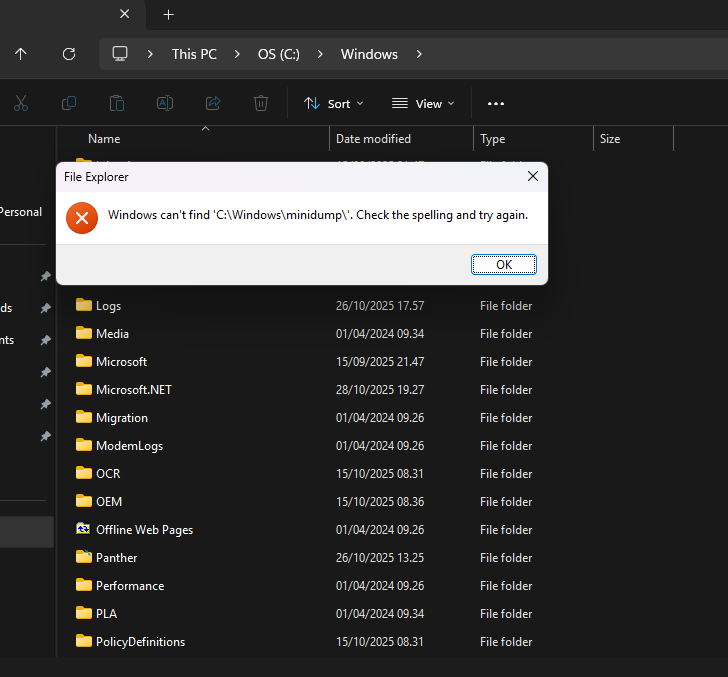Go up one folder with Up arrow
Image resolution: width=728 pixels, height=677 pixels.
(21, 54)
